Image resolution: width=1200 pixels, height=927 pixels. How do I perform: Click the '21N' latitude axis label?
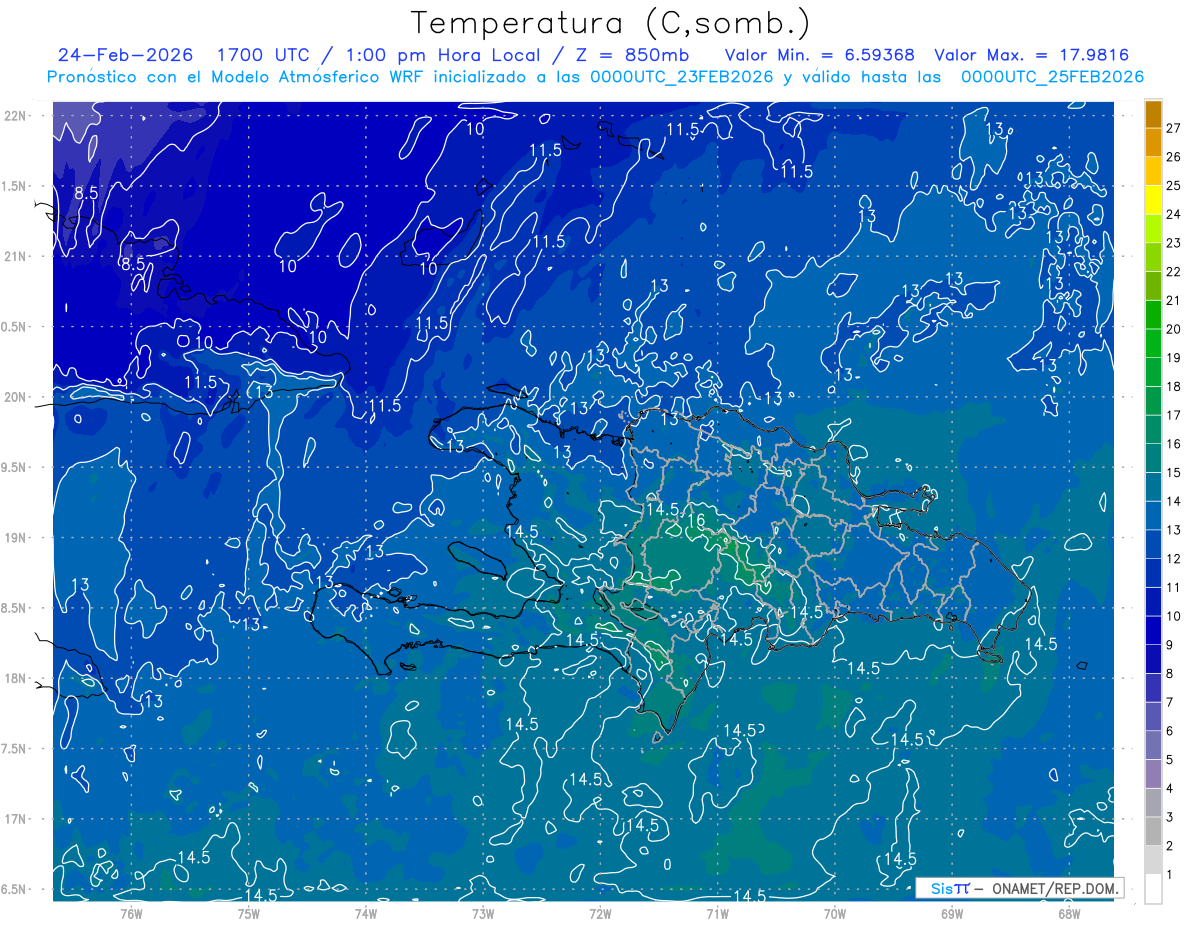15,256
